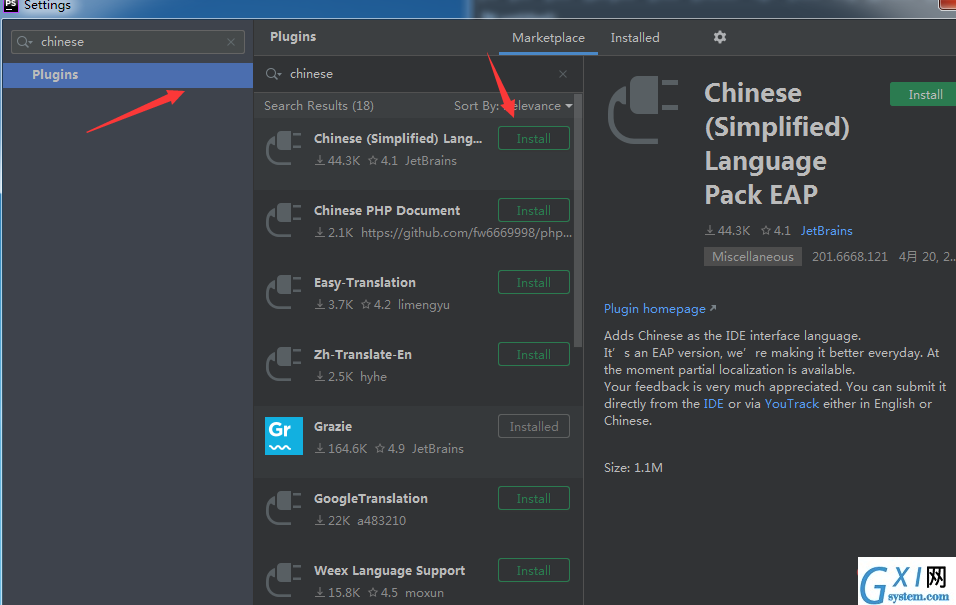Install the Zh-Translate-En plugin
Viewport: 956px width, 605px height.
click(x=533, y=354)
